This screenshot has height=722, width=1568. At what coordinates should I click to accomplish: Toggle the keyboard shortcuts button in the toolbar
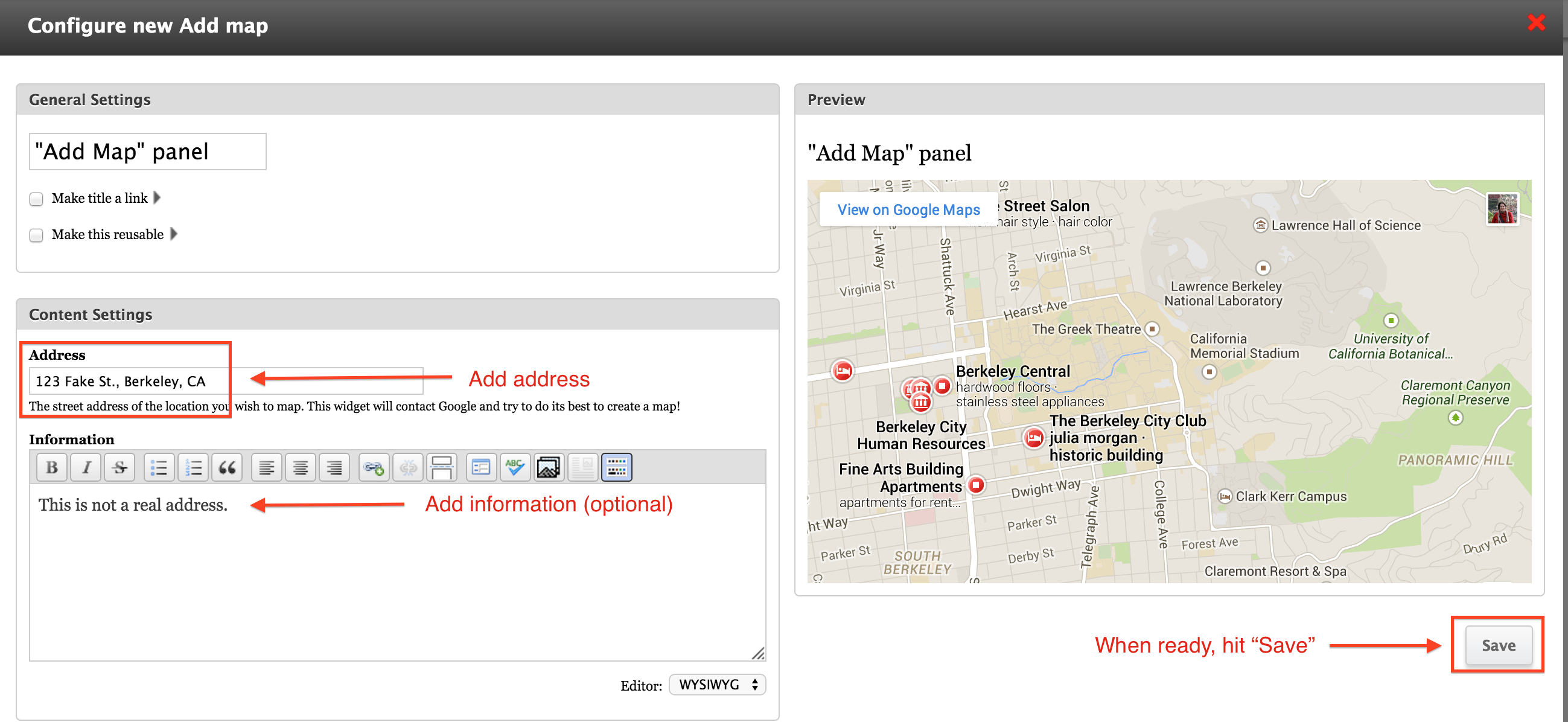pyautogui.click(x=617, y=467)
